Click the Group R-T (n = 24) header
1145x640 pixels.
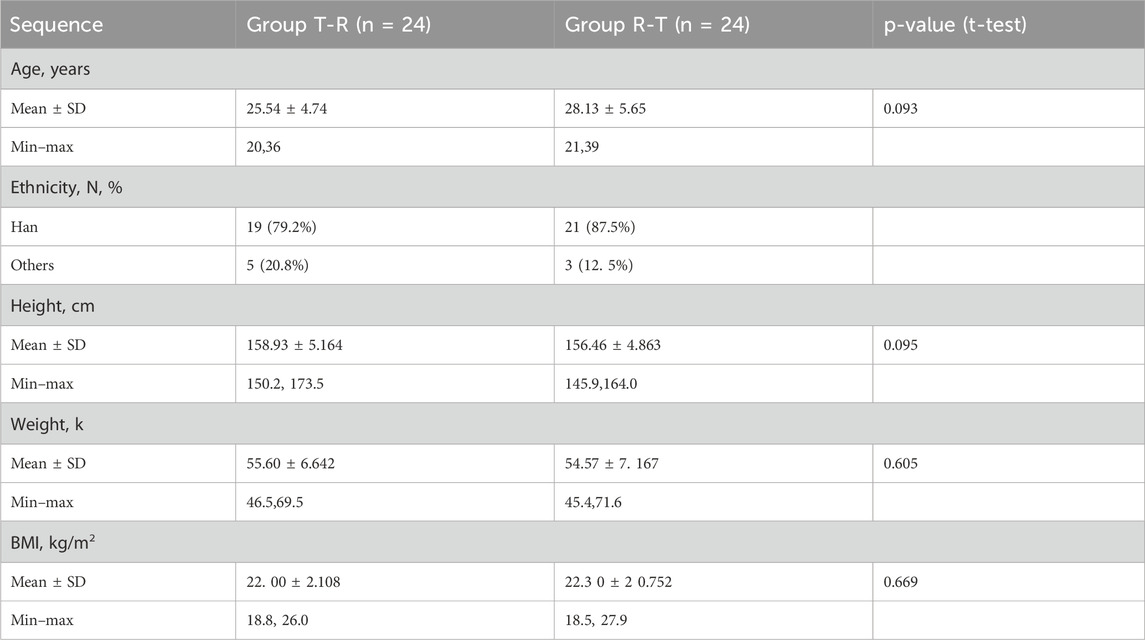(656, 25)
